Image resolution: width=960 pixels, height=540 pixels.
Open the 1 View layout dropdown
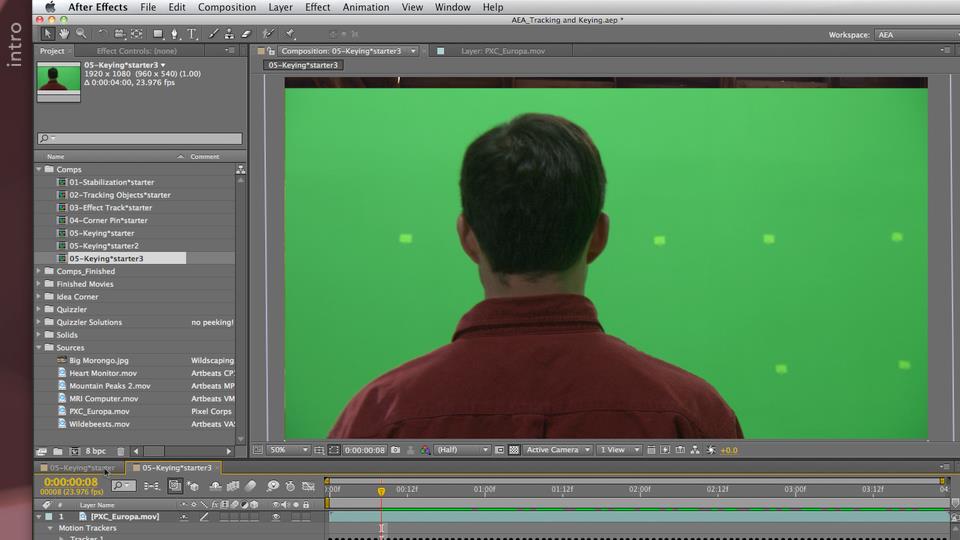(618, 450)
